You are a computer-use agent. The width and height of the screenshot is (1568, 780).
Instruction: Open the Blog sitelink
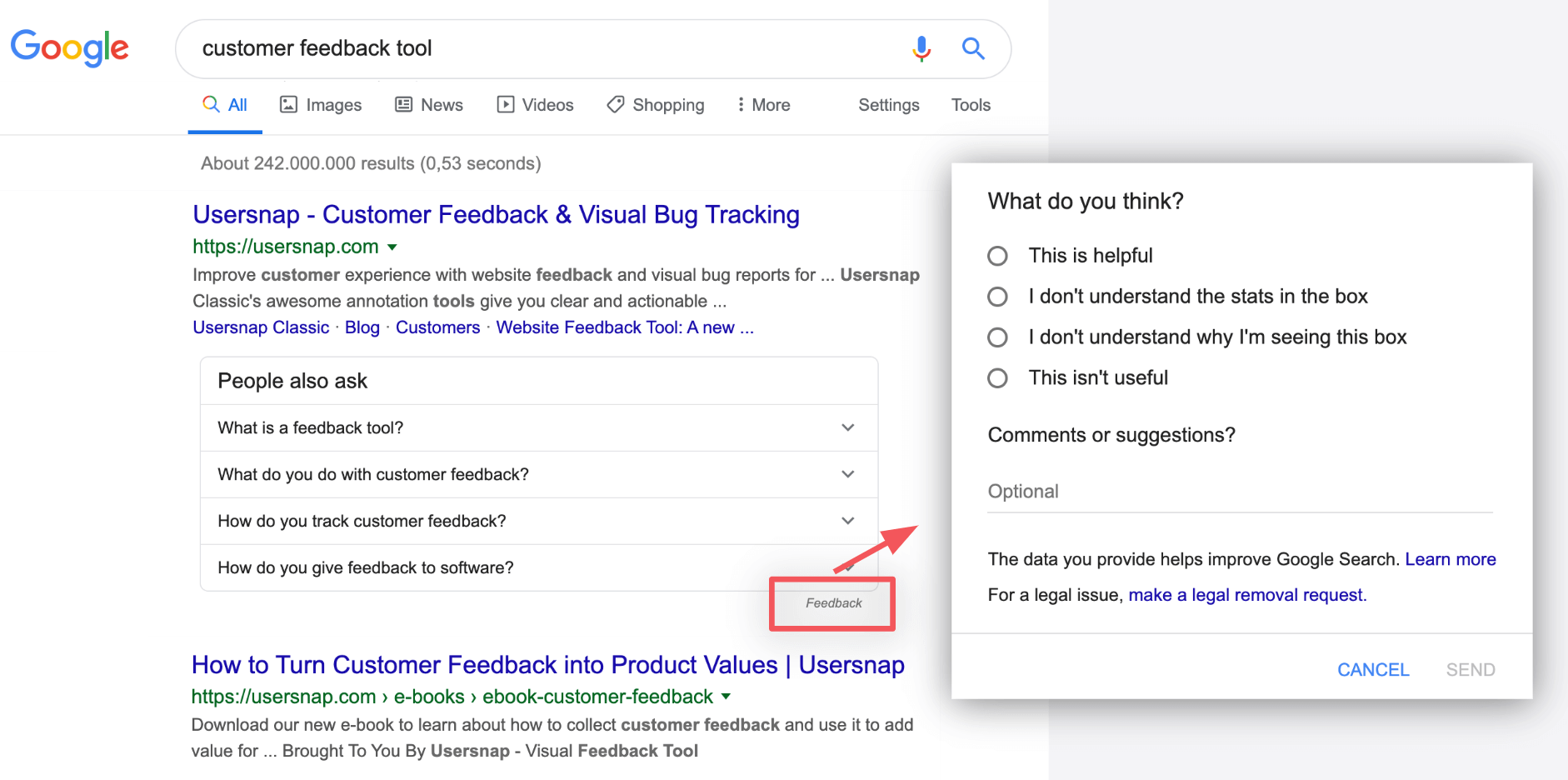coord(362,327)
